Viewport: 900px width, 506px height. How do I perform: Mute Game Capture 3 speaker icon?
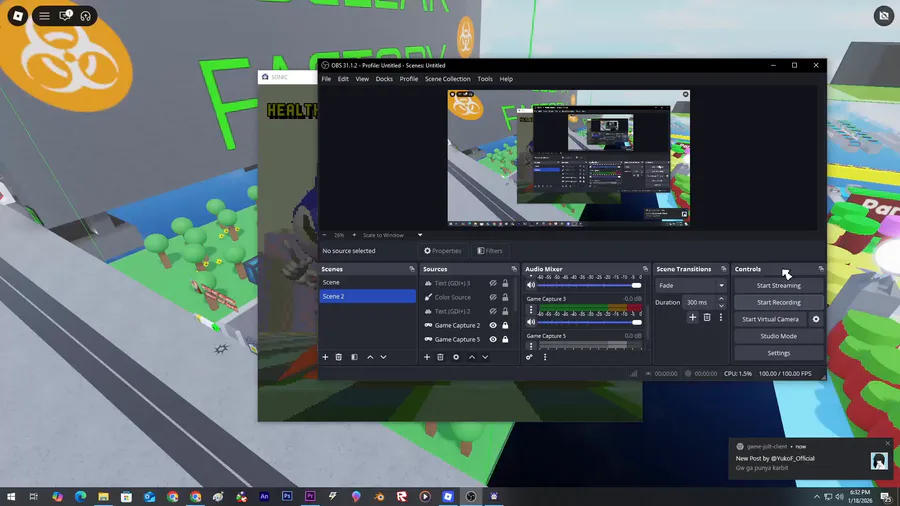tap(531, 322)
